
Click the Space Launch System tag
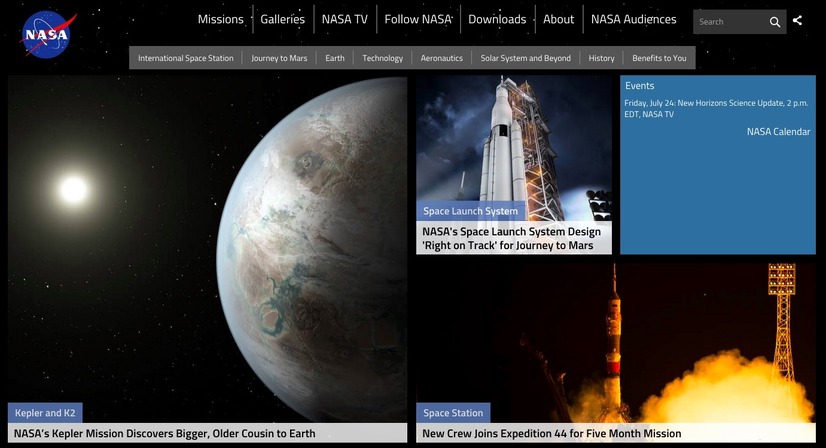point(470,211)
